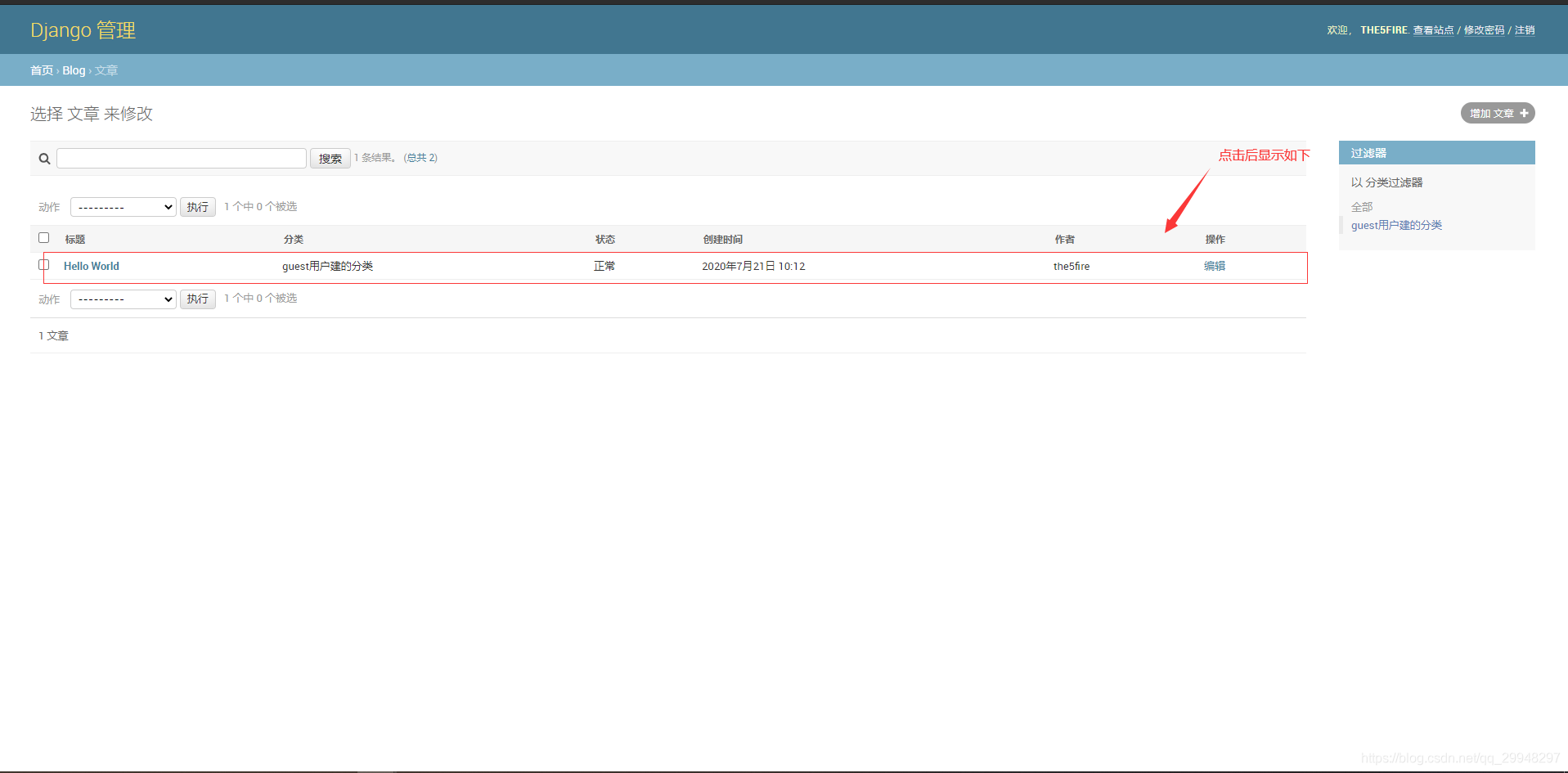The image size is (1568, 773).
Task: Click the 作者 column header
Action: [1065, 240]
